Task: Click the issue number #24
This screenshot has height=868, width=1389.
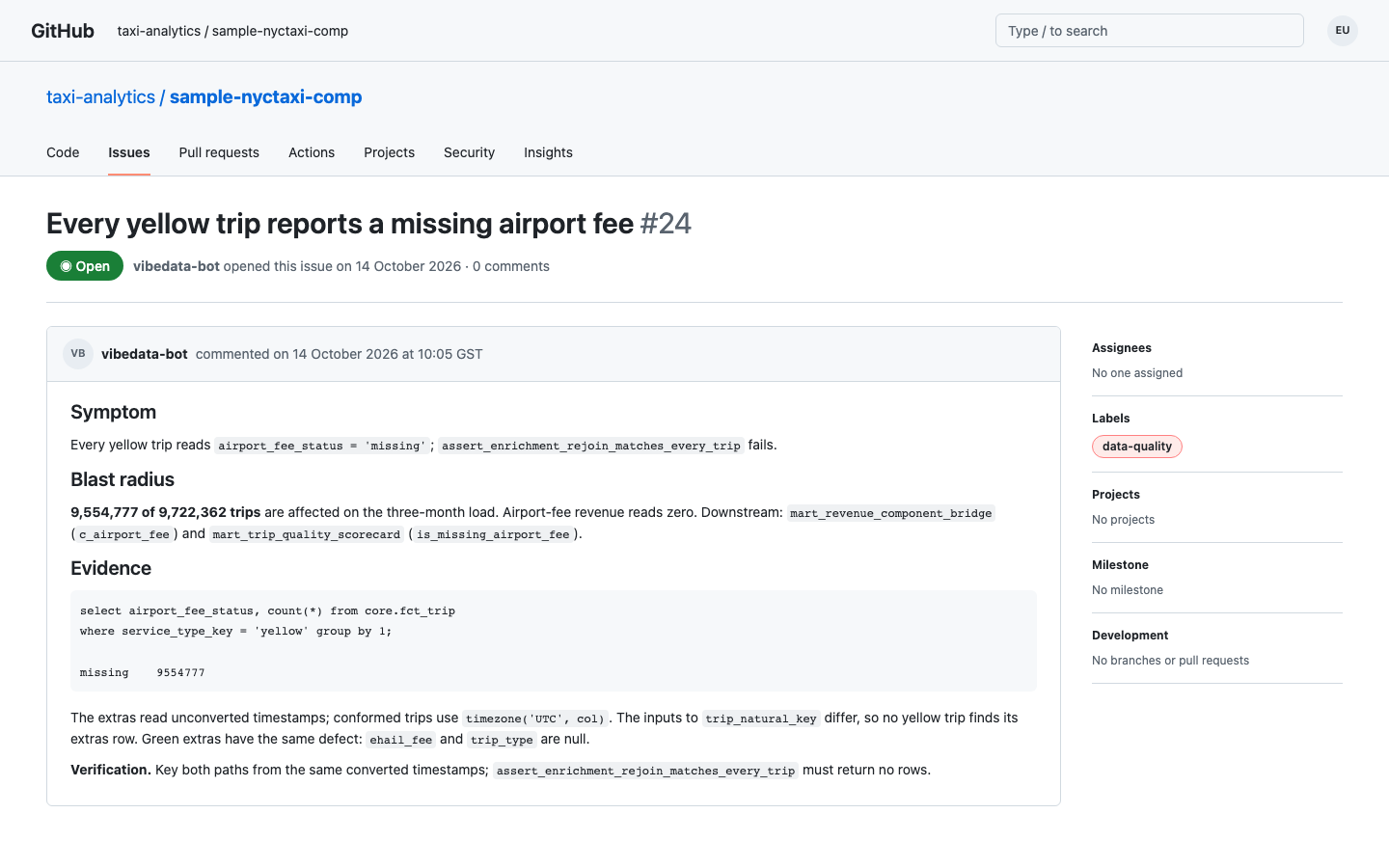Action: [666, 224]
